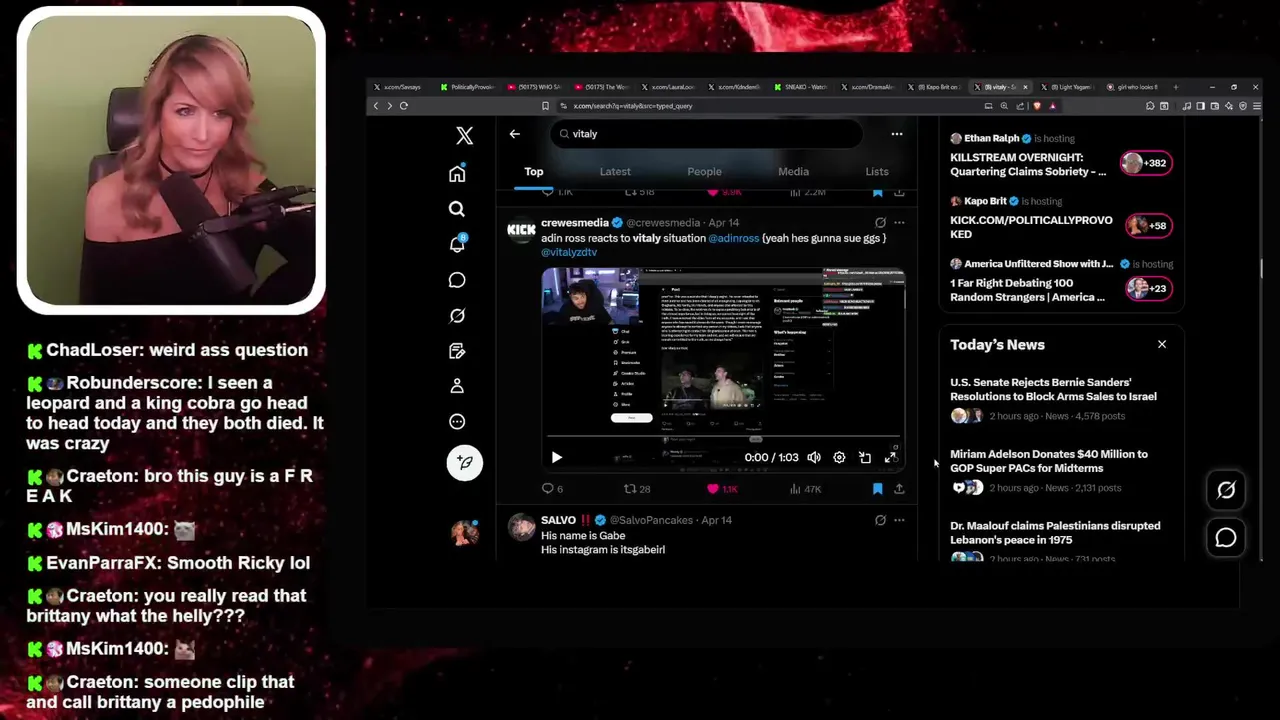Switch to the Latest tab
Screen dimensions: 1280x720
click(x=615, y=172)
